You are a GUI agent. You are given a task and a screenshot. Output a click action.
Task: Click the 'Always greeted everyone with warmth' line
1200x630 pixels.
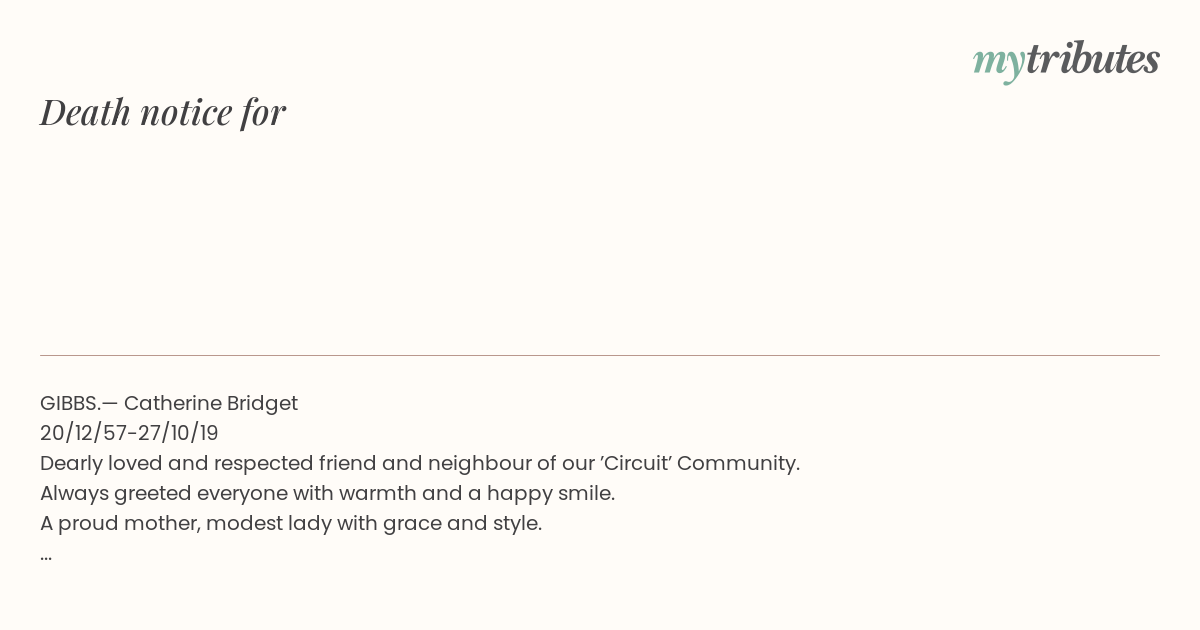click(327, 493)
